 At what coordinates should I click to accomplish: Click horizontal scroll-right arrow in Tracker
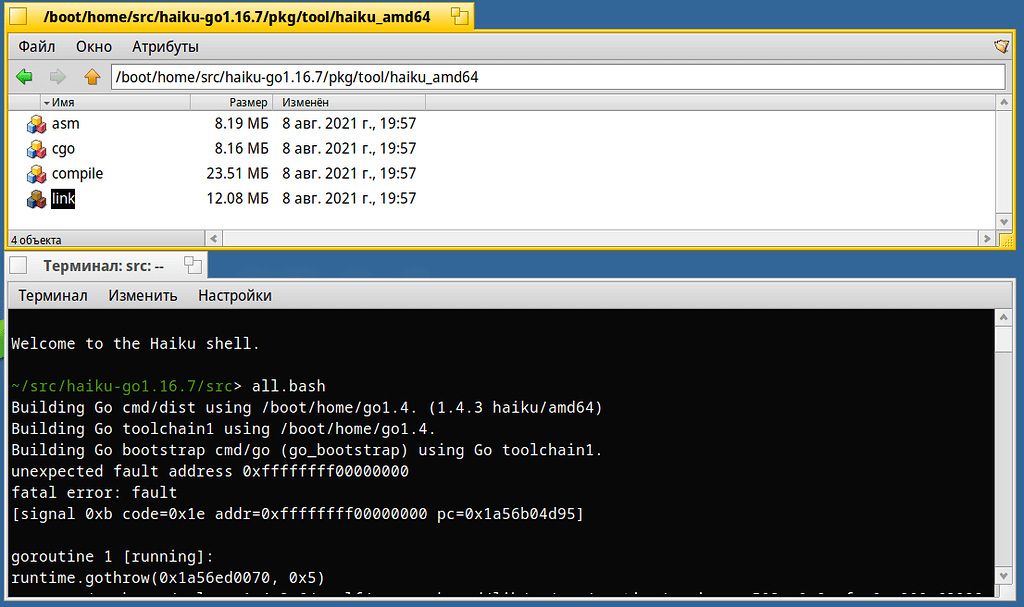coord(987,238)
